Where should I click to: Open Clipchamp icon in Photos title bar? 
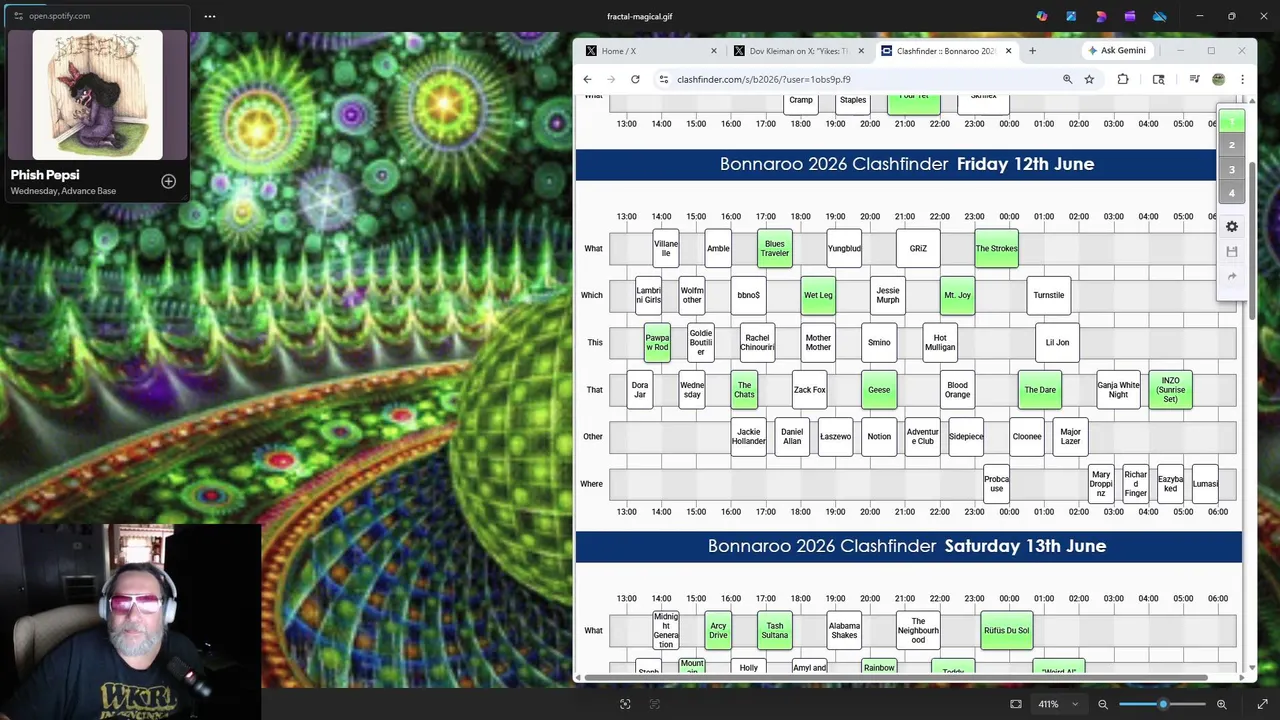point(1130,16)
